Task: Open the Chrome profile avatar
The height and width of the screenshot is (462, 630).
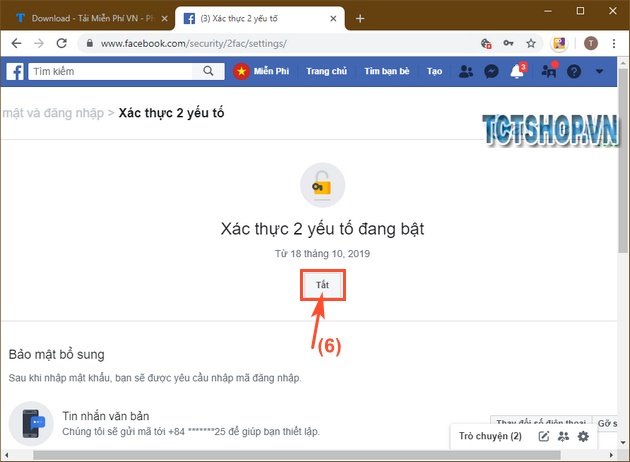Action: [591, 43]
